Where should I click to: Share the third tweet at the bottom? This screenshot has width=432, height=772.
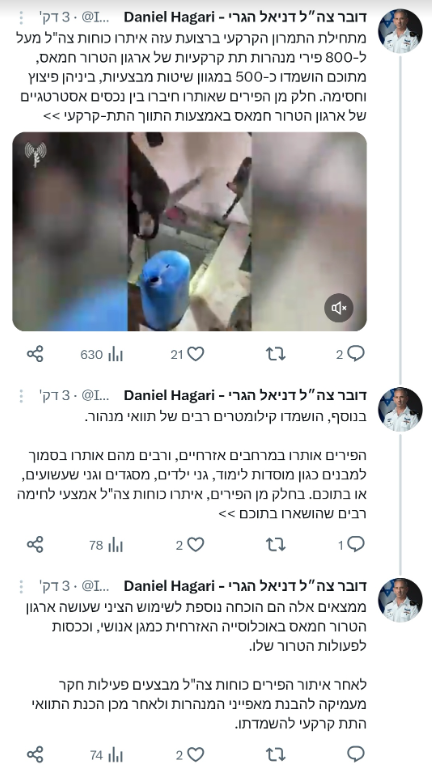coord(35,754)
